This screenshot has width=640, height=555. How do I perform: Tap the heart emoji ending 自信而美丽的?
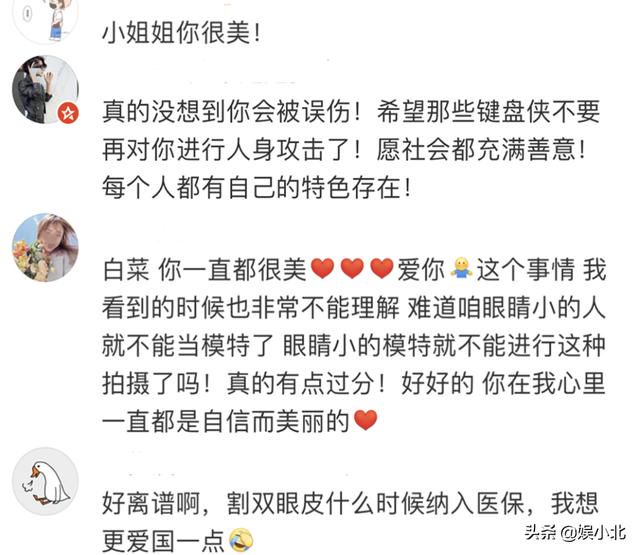click(365, 420)
